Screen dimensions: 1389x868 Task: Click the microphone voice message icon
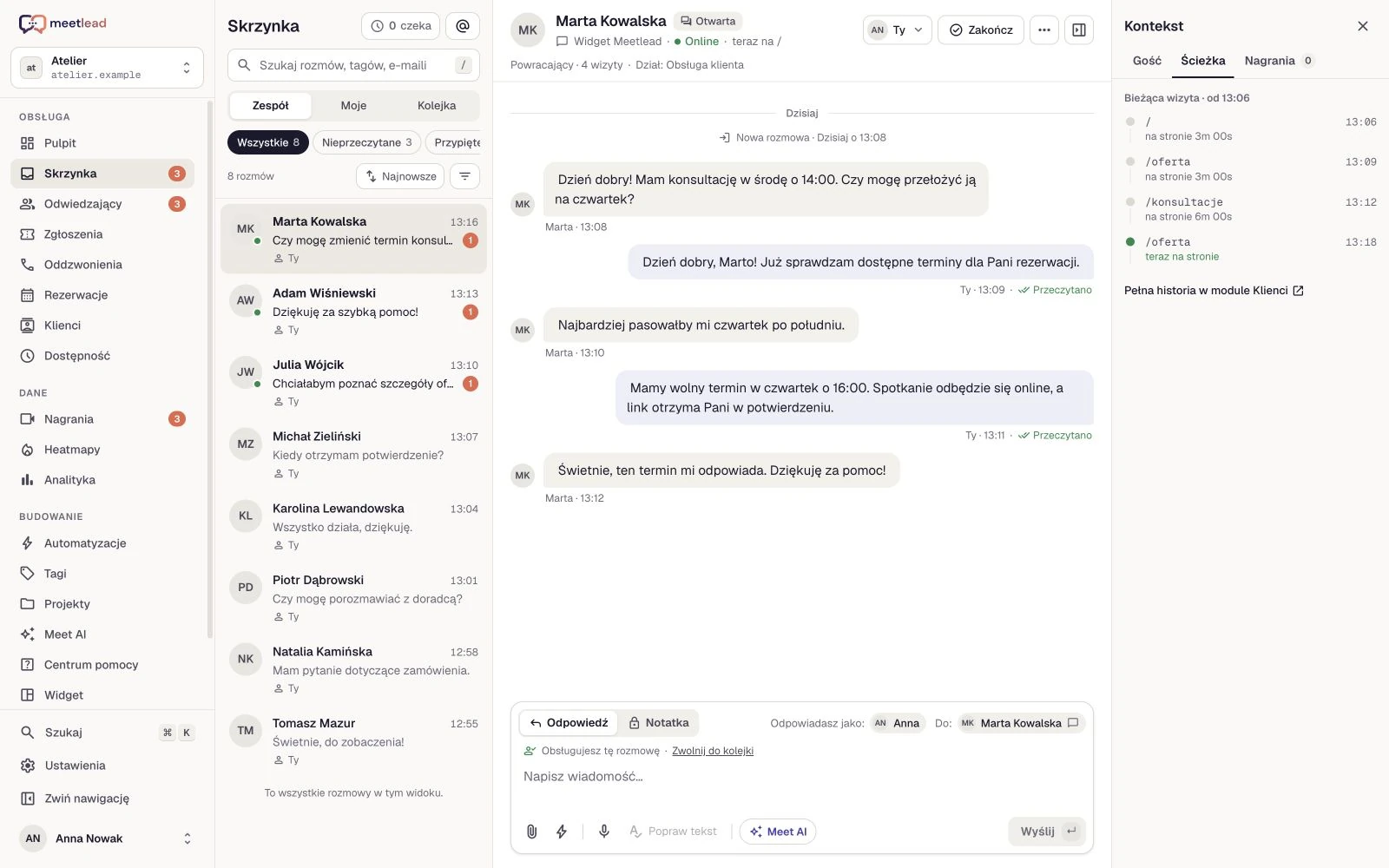pos(604,832)
